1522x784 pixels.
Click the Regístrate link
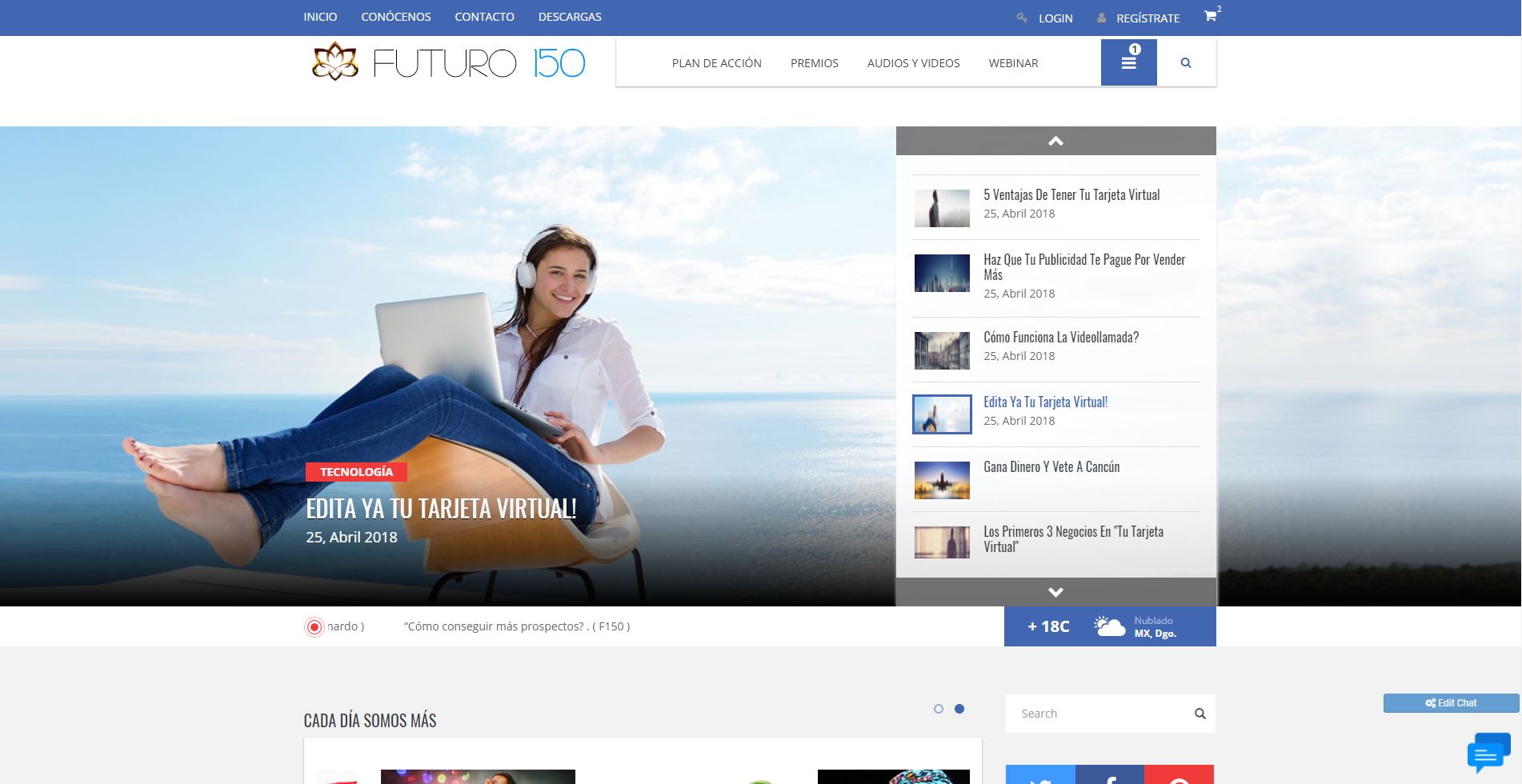tap(1148, 18)
